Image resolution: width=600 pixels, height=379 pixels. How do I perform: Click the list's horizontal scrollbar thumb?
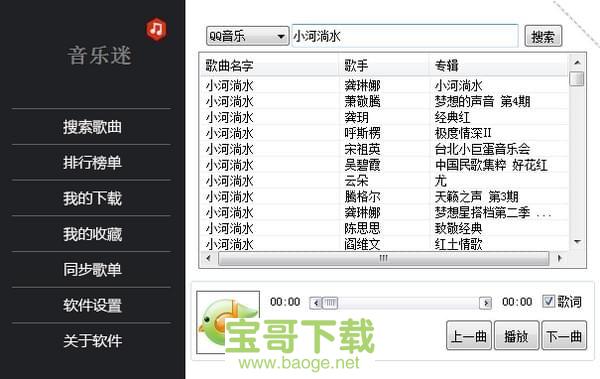coord(383,258)
